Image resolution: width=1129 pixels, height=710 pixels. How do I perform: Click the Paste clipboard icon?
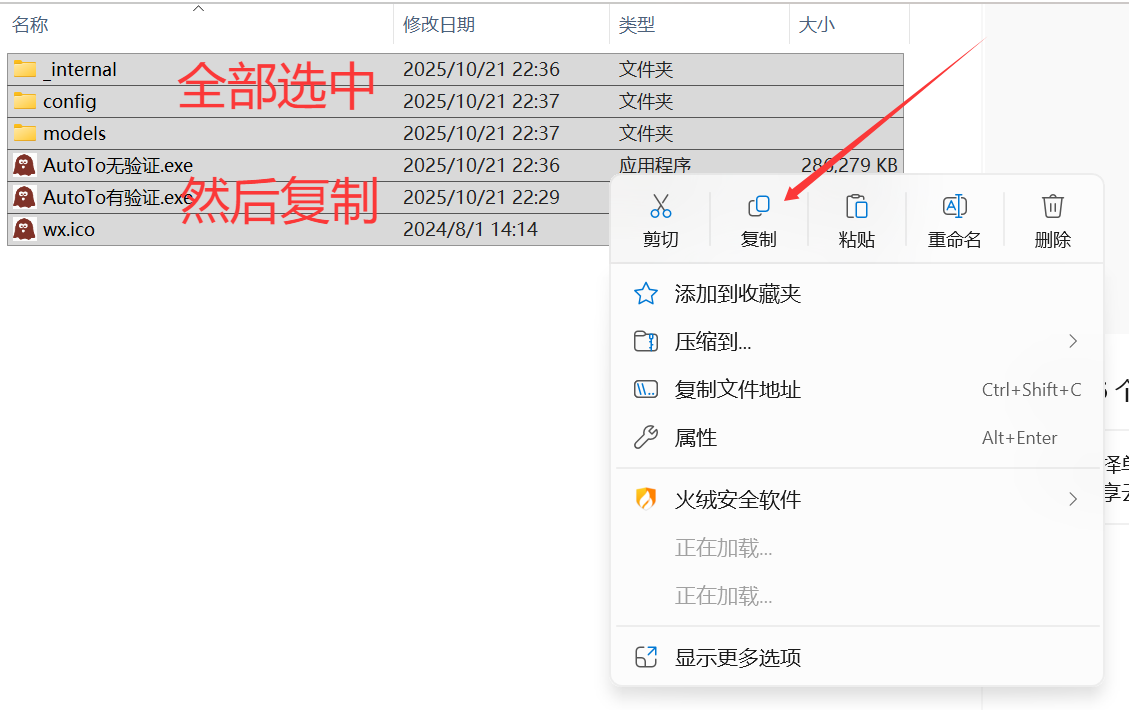click(x=856, y=207)
